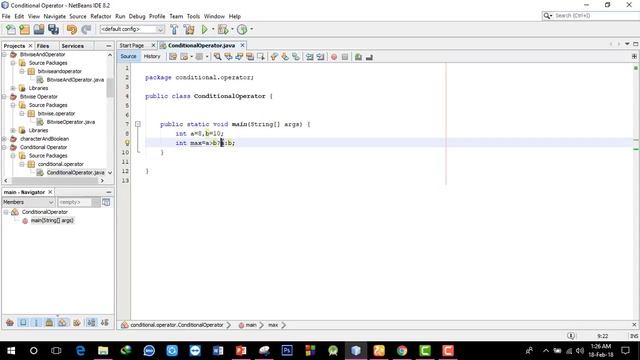
Task: Click the Last Edit editor toolbar icon
Action: pyautogui.click(x=173, y=57)
